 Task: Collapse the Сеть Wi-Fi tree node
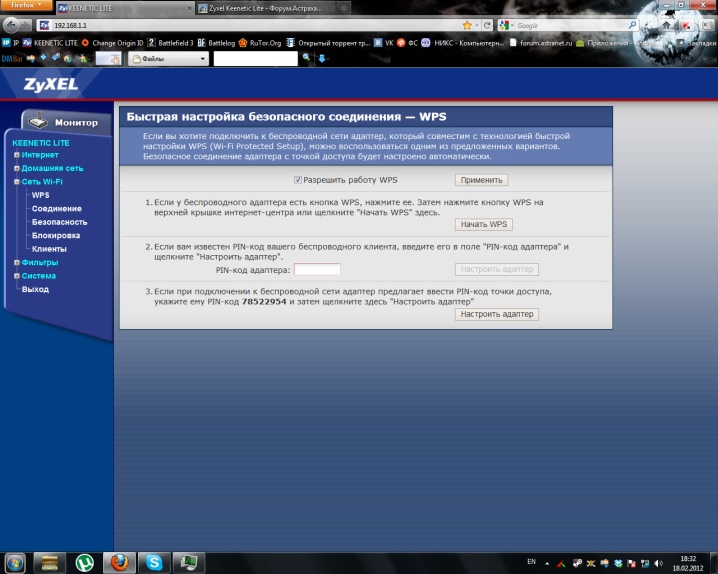[16, 182]
